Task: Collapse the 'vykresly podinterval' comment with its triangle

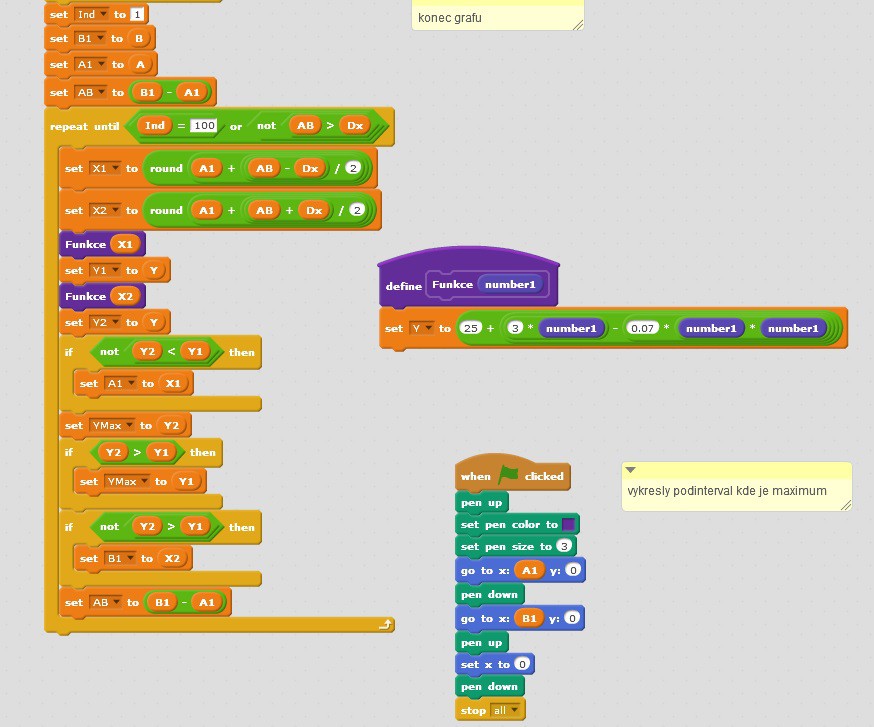Action: (631, 470)
